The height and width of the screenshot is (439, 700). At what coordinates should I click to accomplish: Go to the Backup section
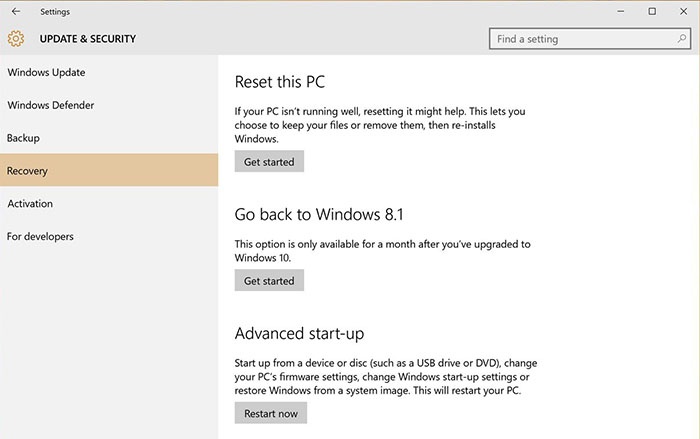[23, 138]
